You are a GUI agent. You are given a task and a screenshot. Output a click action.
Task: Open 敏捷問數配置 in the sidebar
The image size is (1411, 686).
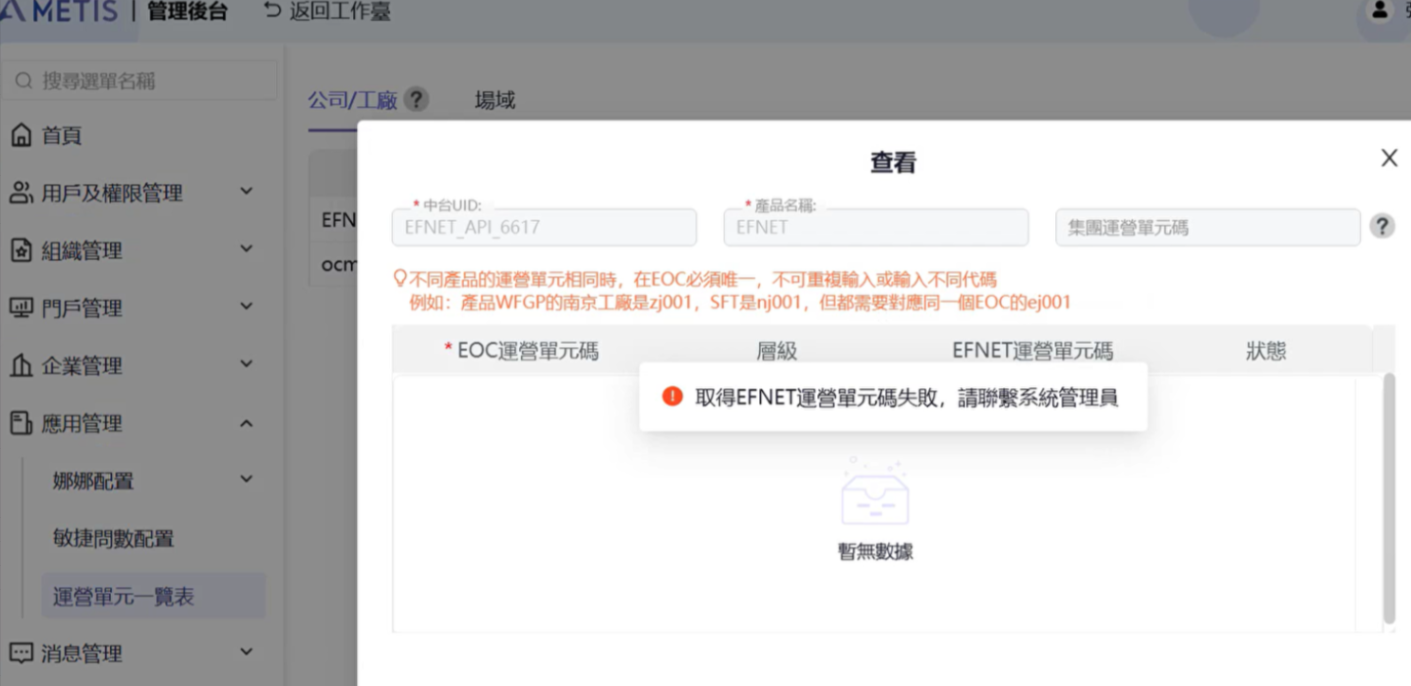coord(114,539)
